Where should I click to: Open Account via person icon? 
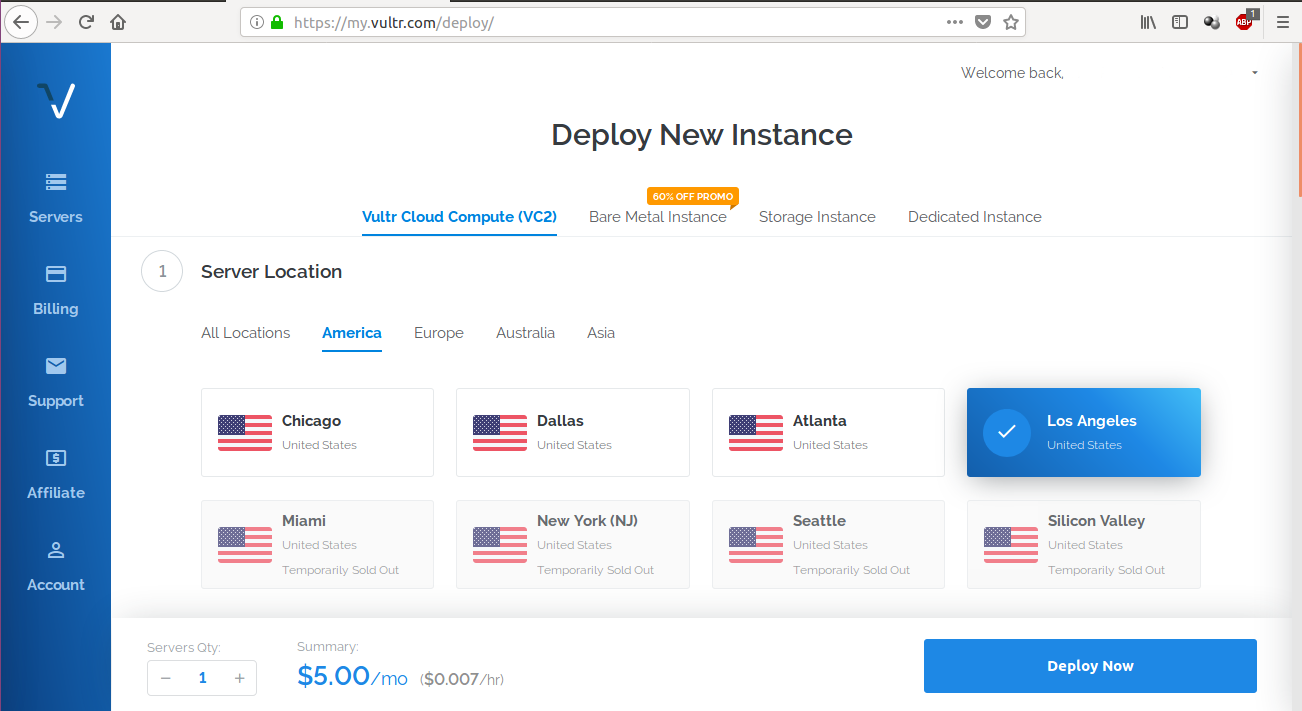tap(56, 550)
